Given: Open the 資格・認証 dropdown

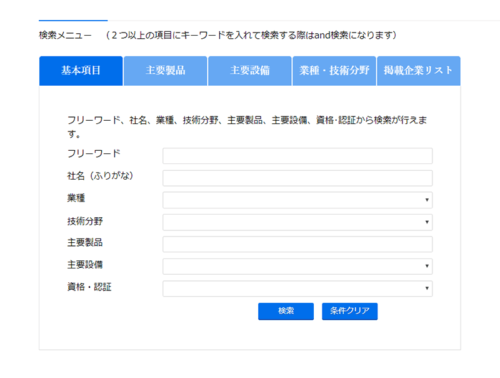Looking at the screenshot, I should point(298,288).
